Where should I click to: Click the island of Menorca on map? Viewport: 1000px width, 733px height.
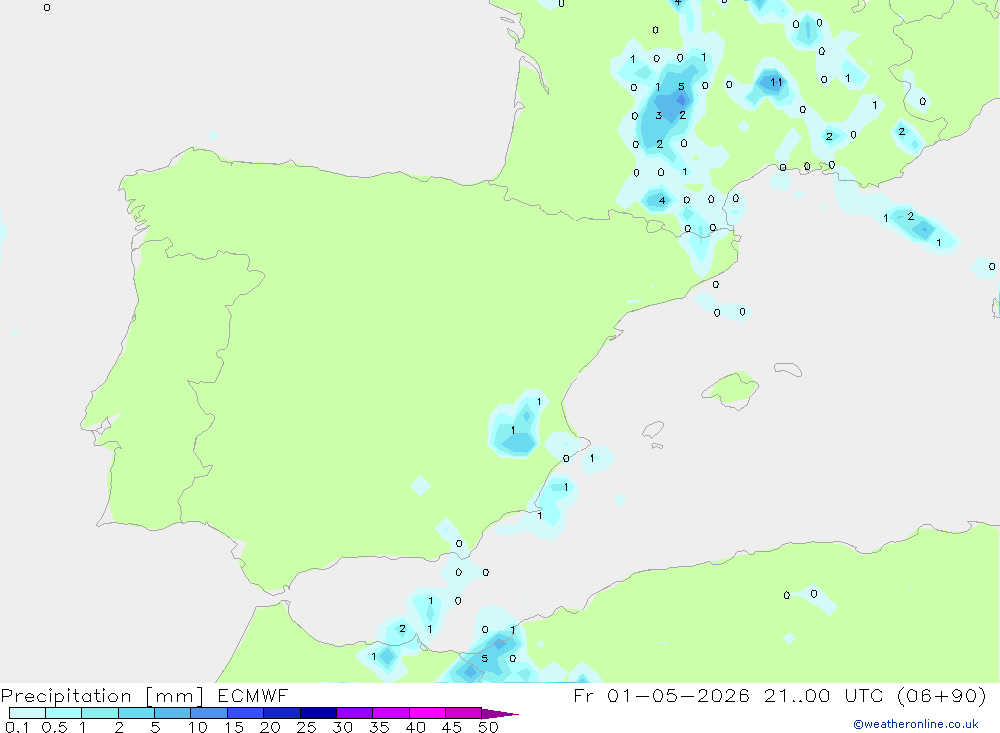(x=788, y=369)
